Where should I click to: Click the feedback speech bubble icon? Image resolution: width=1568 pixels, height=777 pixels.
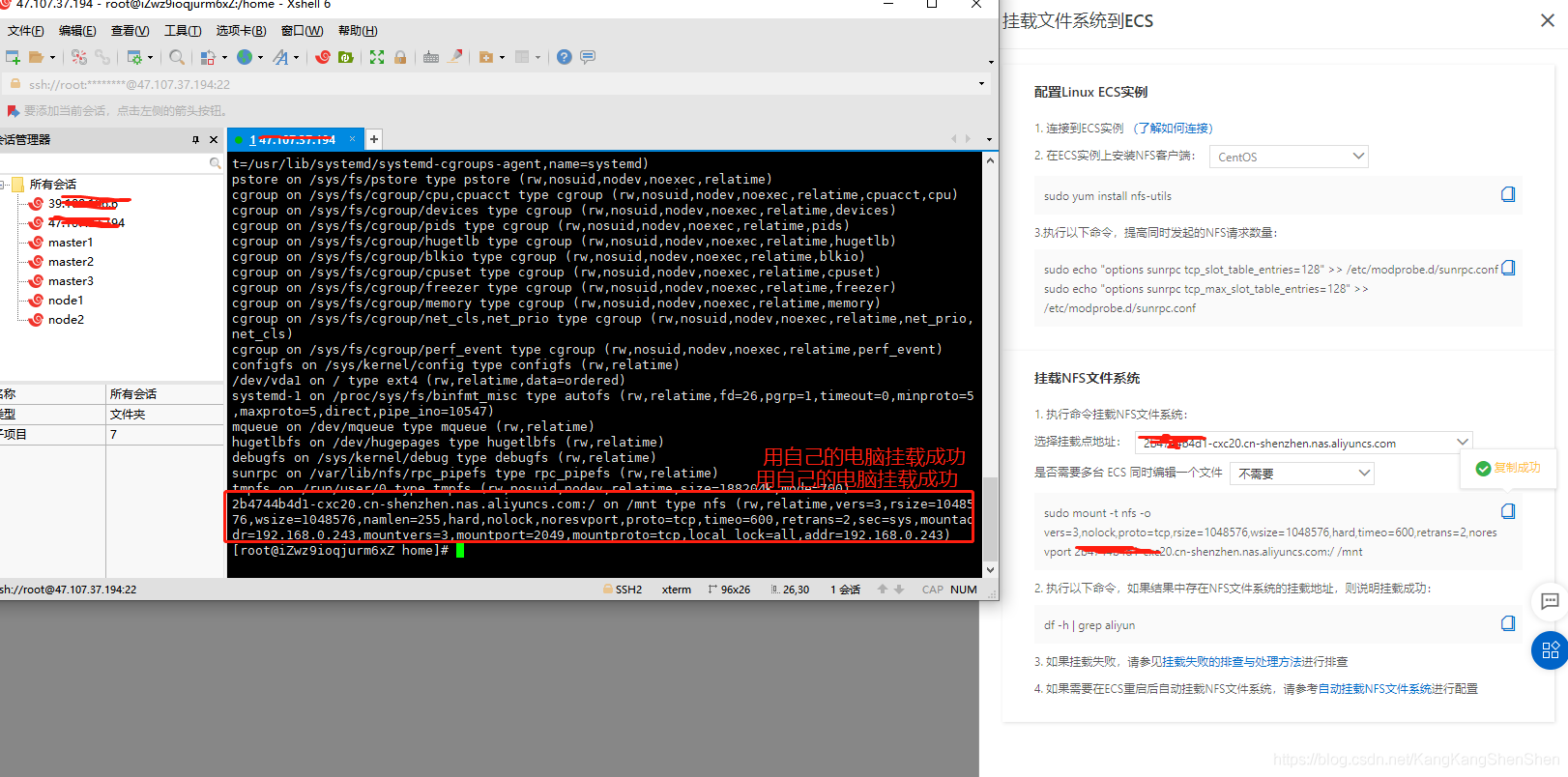pos(588,57)
